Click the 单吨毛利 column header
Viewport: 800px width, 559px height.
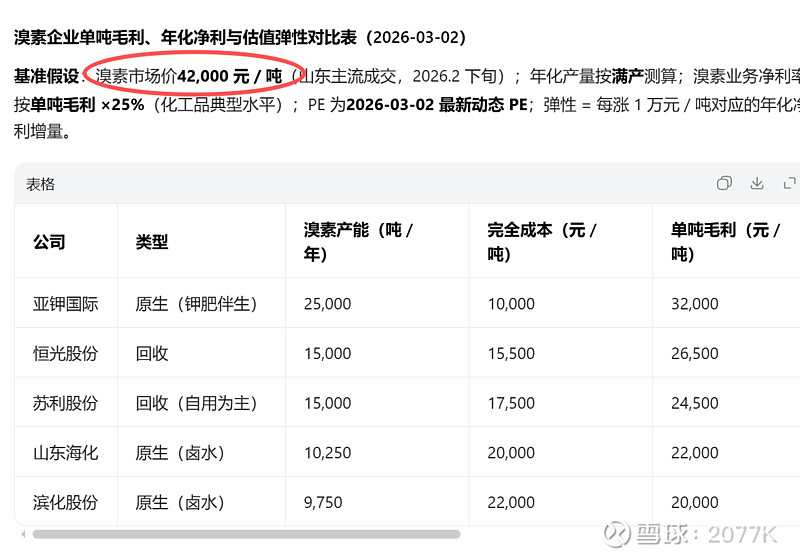[725, 242]
